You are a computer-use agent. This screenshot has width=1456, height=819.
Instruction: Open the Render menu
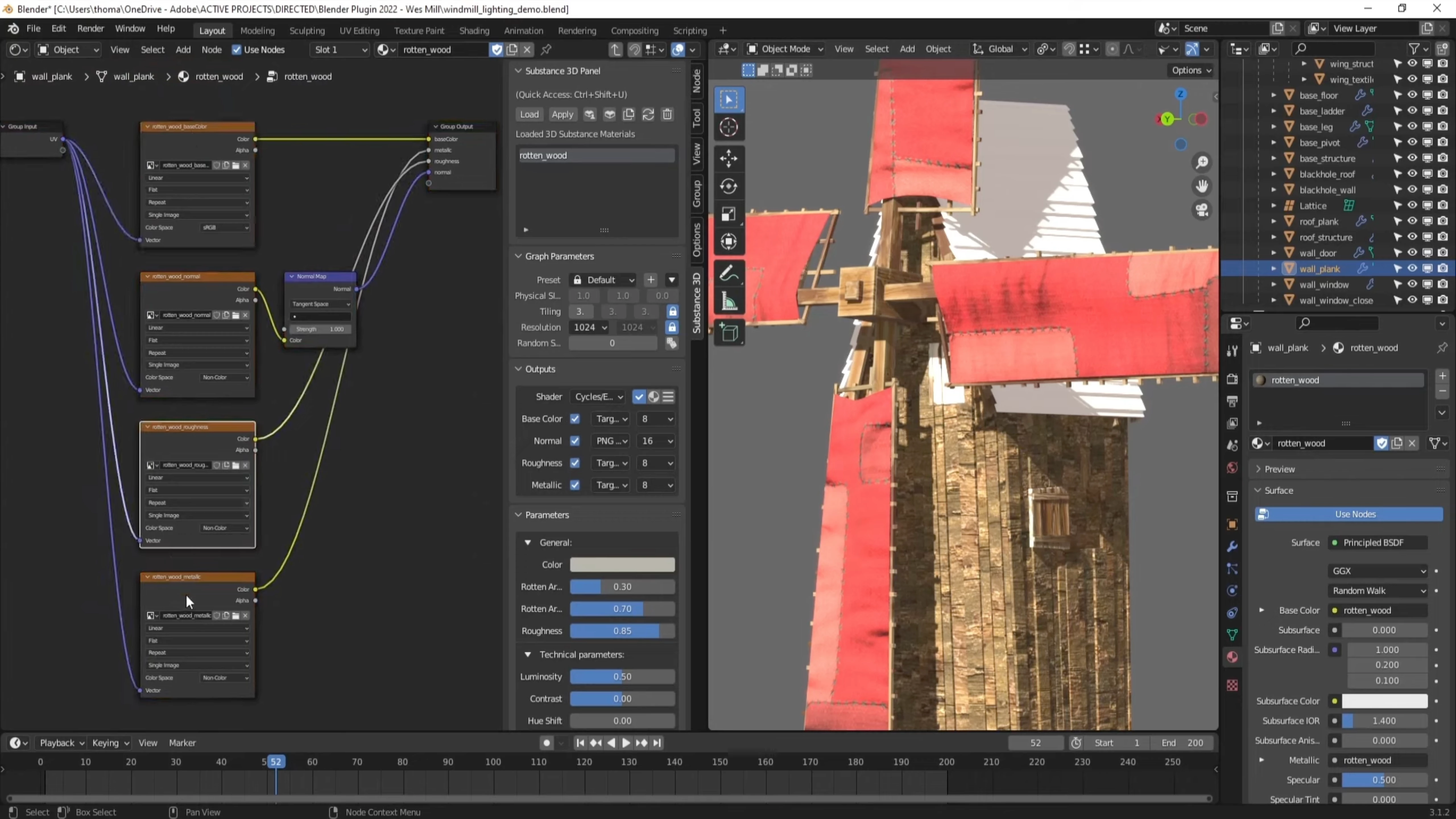90,28
